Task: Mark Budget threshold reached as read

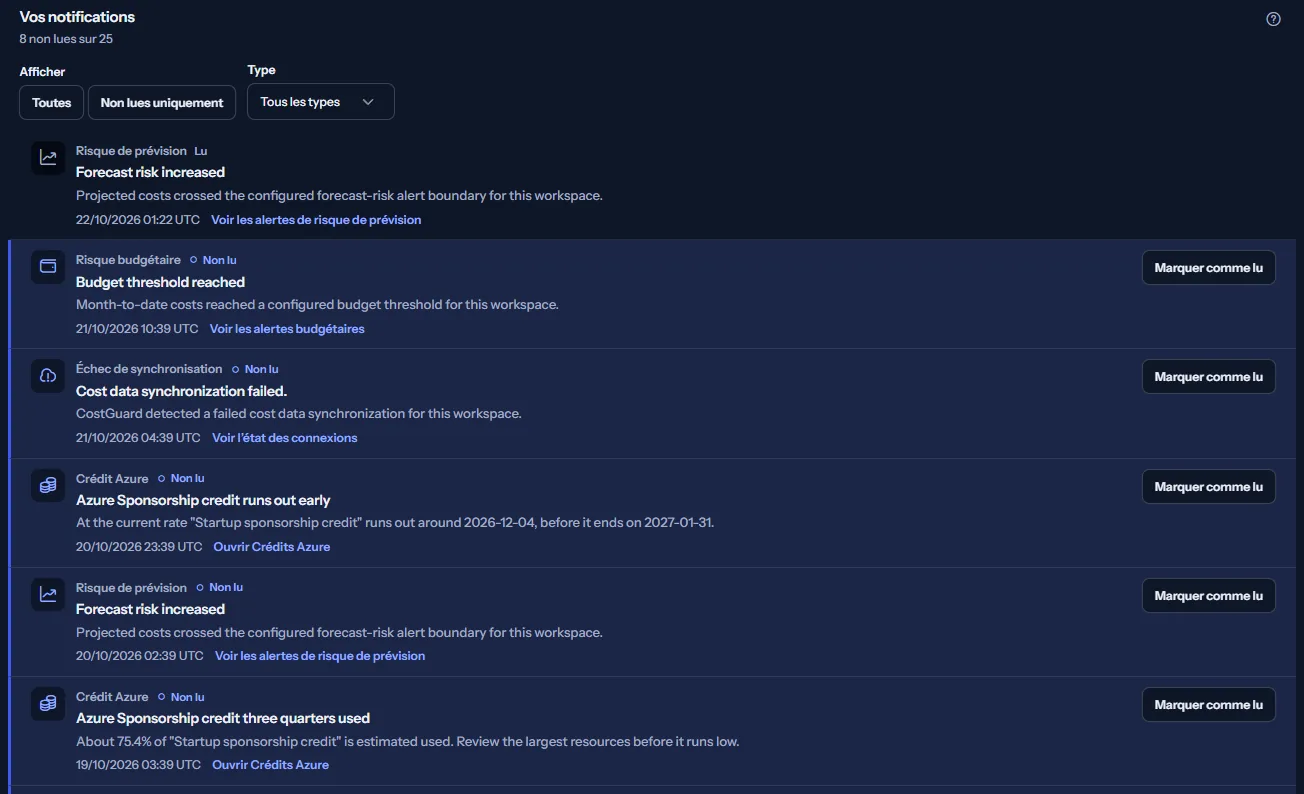Action: coord(1208,268)
